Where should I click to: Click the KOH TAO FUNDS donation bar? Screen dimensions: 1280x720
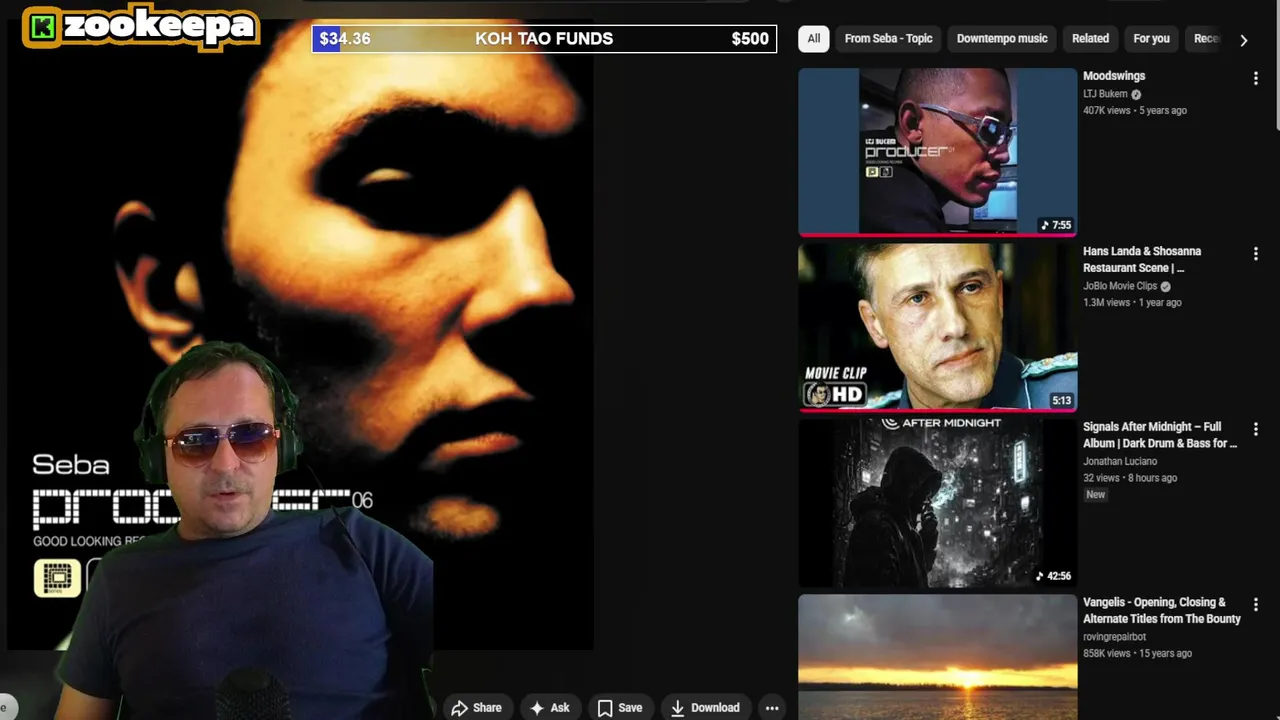tap(544, 39)
